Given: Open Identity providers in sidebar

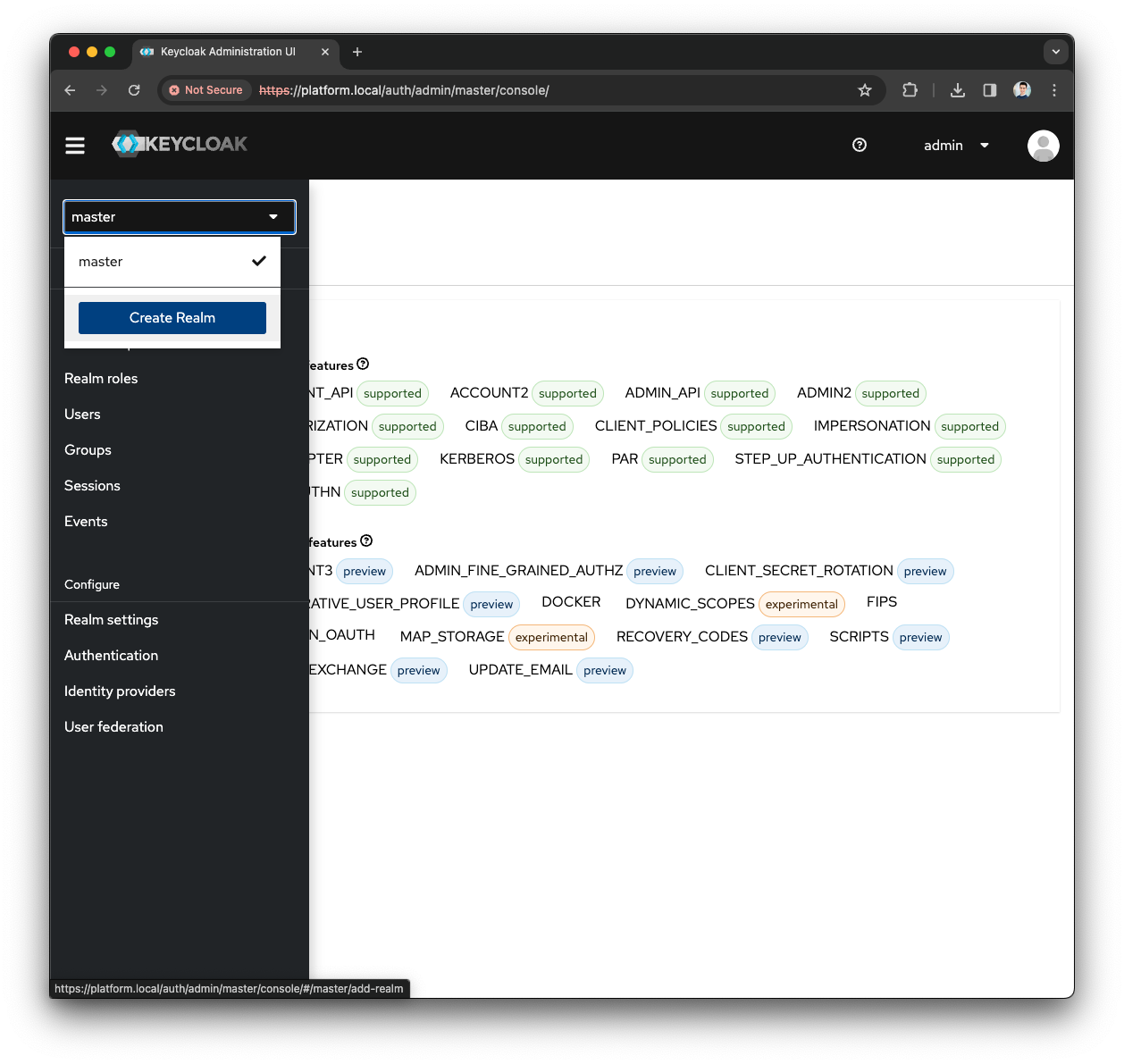Looking at the screenshot, I should [x=120, y=691].
